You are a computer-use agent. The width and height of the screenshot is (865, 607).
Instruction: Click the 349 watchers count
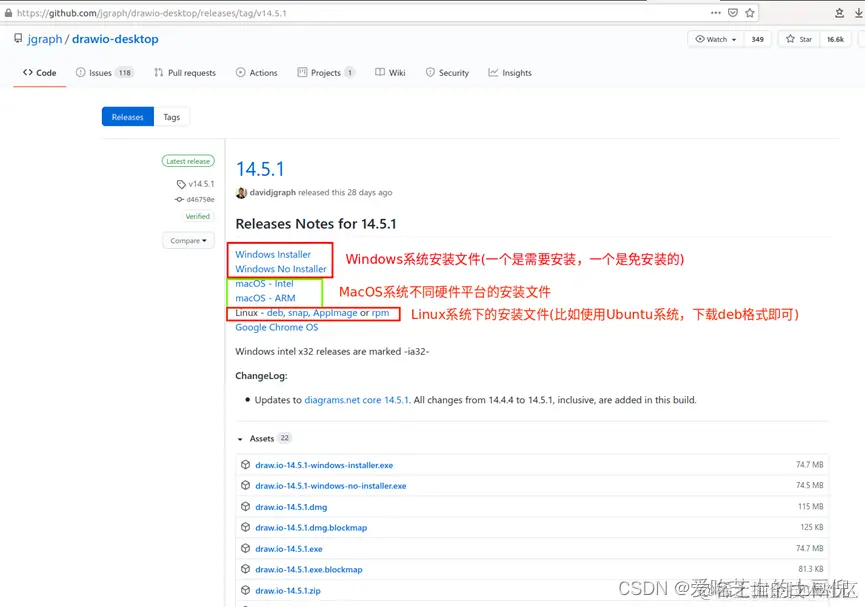[757, 39]
